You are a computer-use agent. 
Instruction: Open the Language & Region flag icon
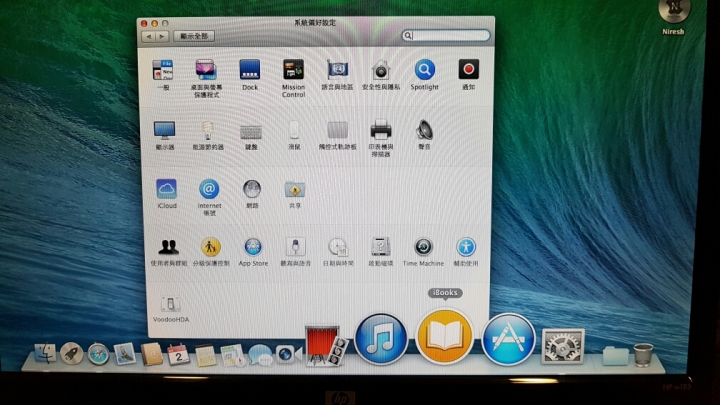(337, 70)
